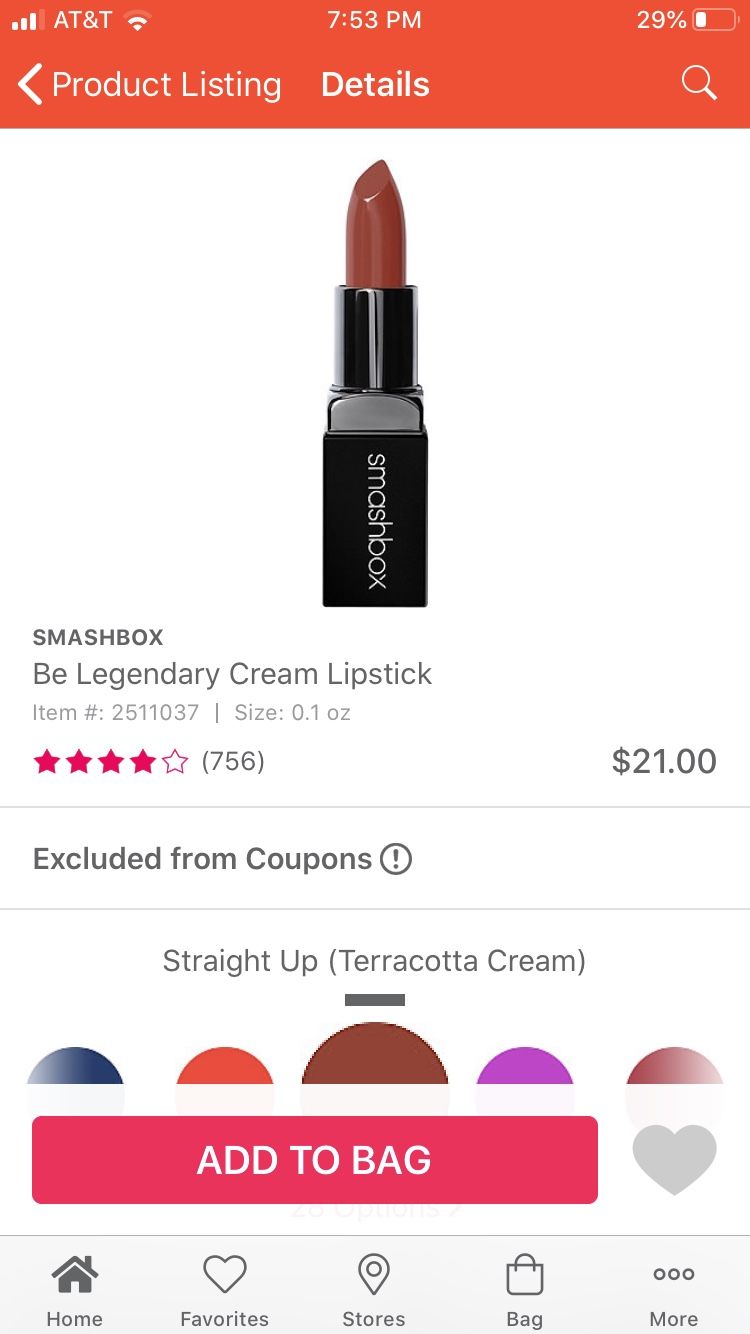The image size is (750, 1334).
Task: Open the Home tab
Action: (x=75, y=1290)
